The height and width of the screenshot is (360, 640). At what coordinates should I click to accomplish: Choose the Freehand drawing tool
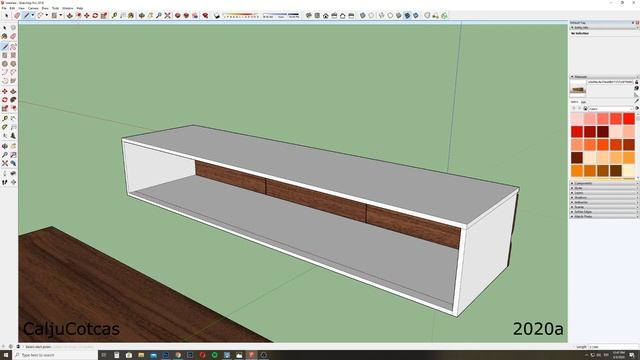tap(13, 47)
